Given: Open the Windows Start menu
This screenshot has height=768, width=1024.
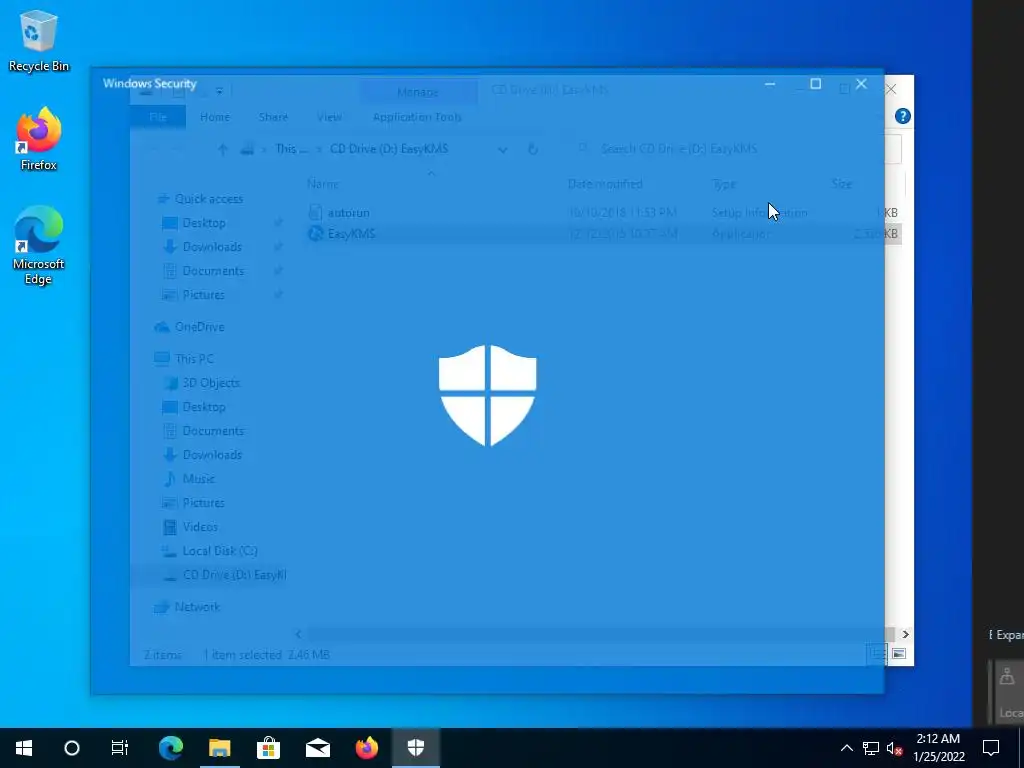Looking at the screenshot, I should (x=24, y=748).
